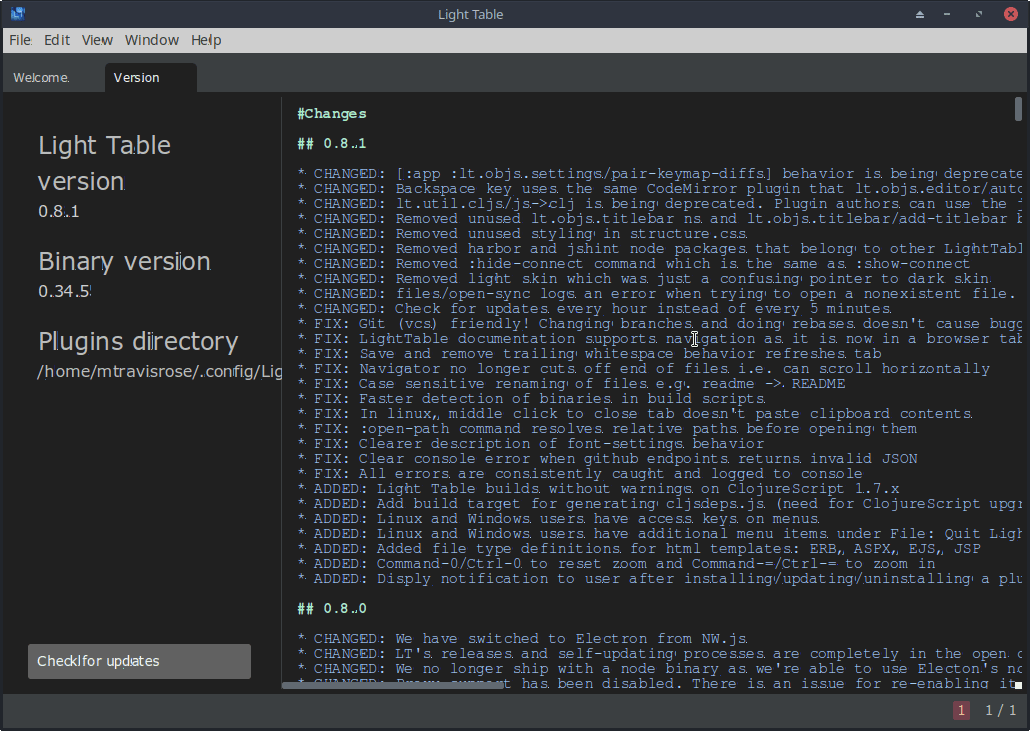The image size is (1030, 731).
Task: Click 'Check for updates every hour' changelog line
Action: 594,309
